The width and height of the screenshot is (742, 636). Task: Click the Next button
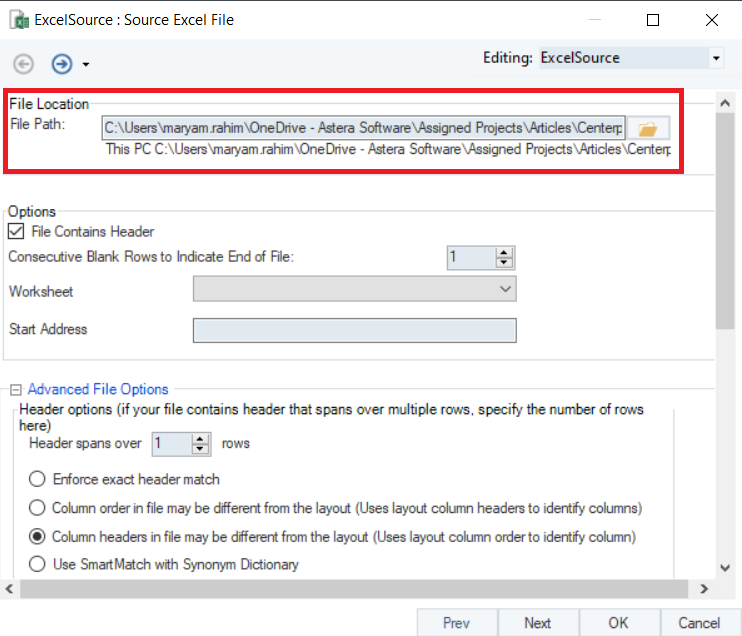tap(537, 623)
